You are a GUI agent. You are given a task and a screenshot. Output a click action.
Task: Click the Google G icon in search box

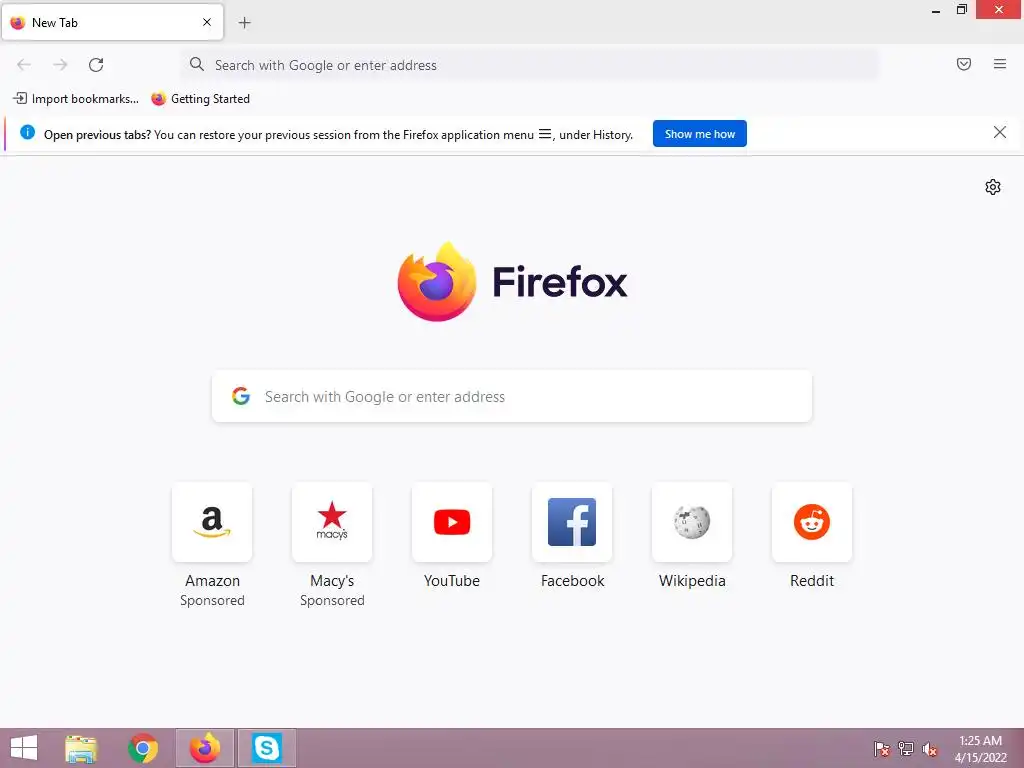(x=241, y=396)
